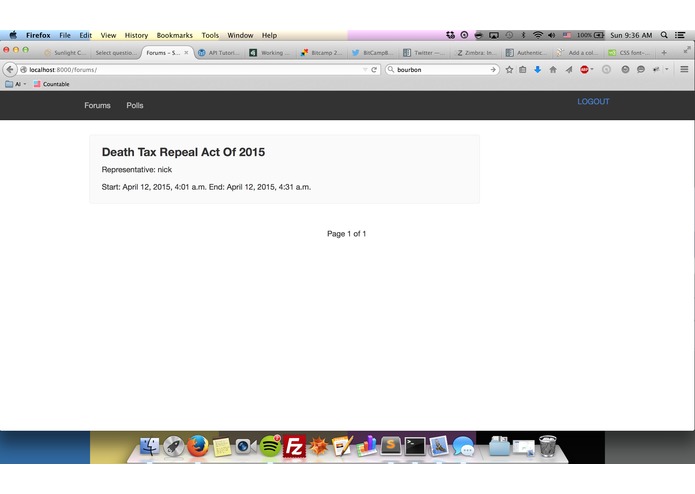Viewport: 695px width, 494px height.
Task: Open the Tools menu
Action: (x=210, y=35)
